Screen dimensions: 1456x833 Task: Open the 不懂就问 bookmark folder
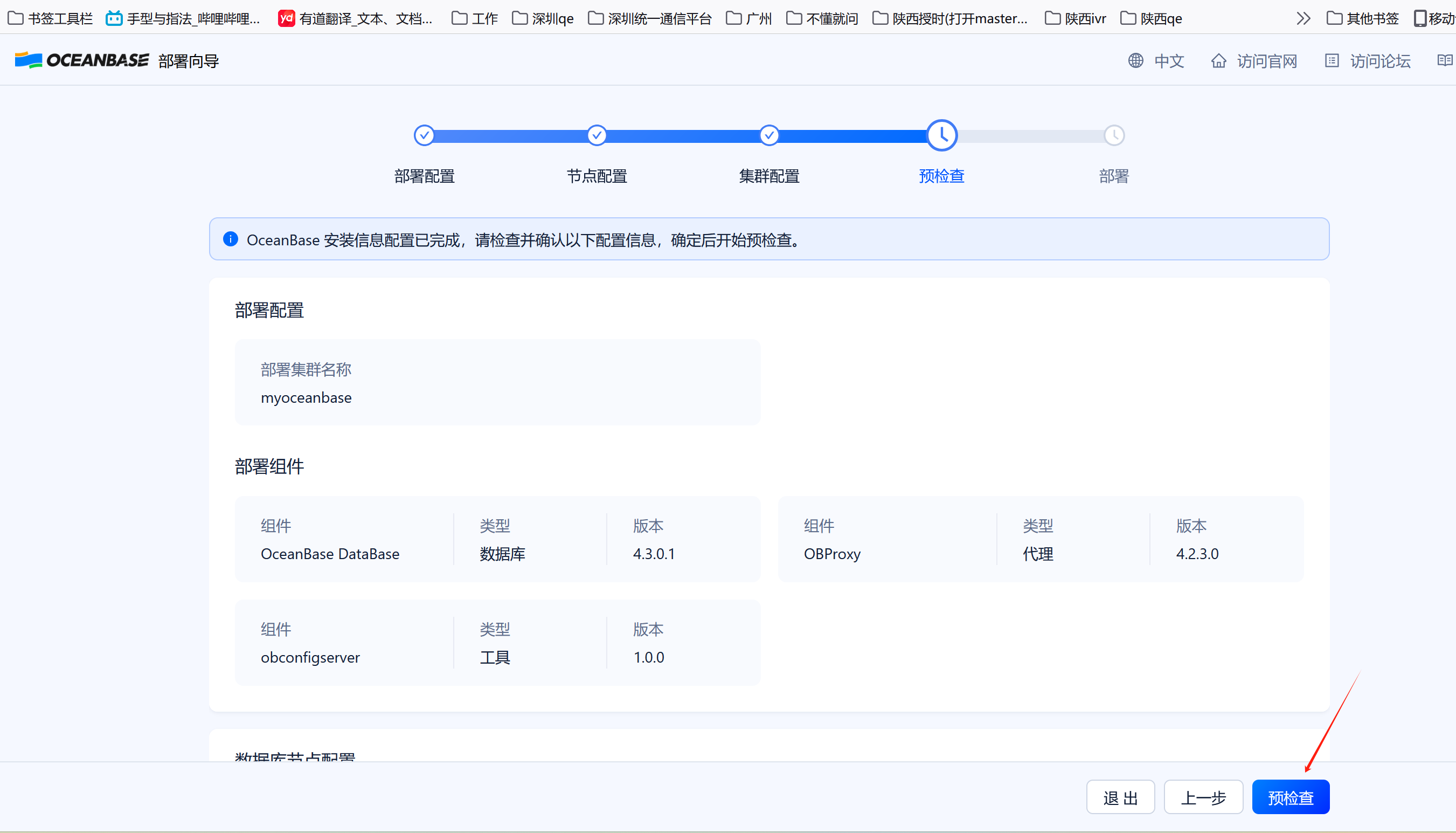point(822,18)
